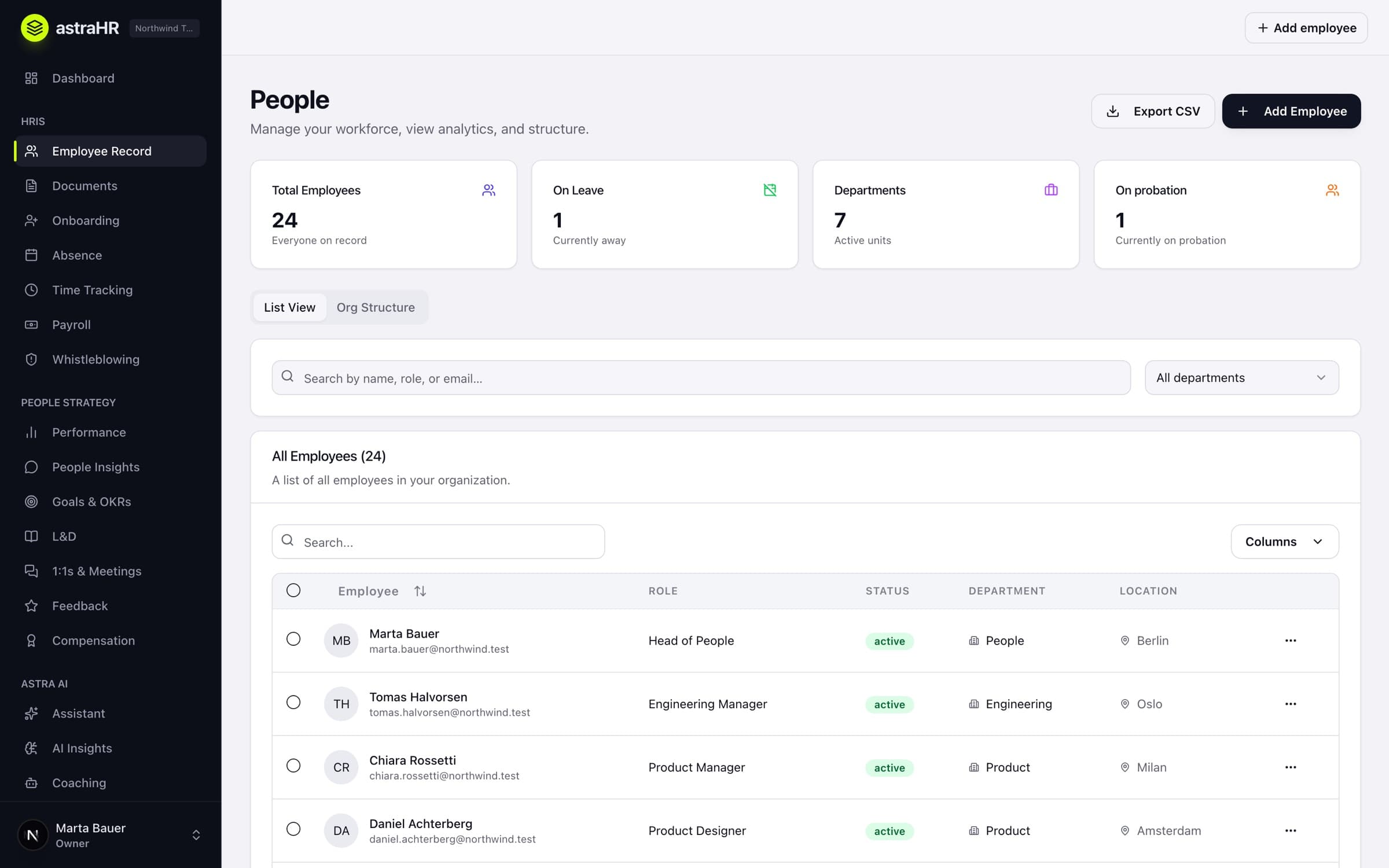Click the Compensation award icon

pyautogui.click(x=31, y=641)
